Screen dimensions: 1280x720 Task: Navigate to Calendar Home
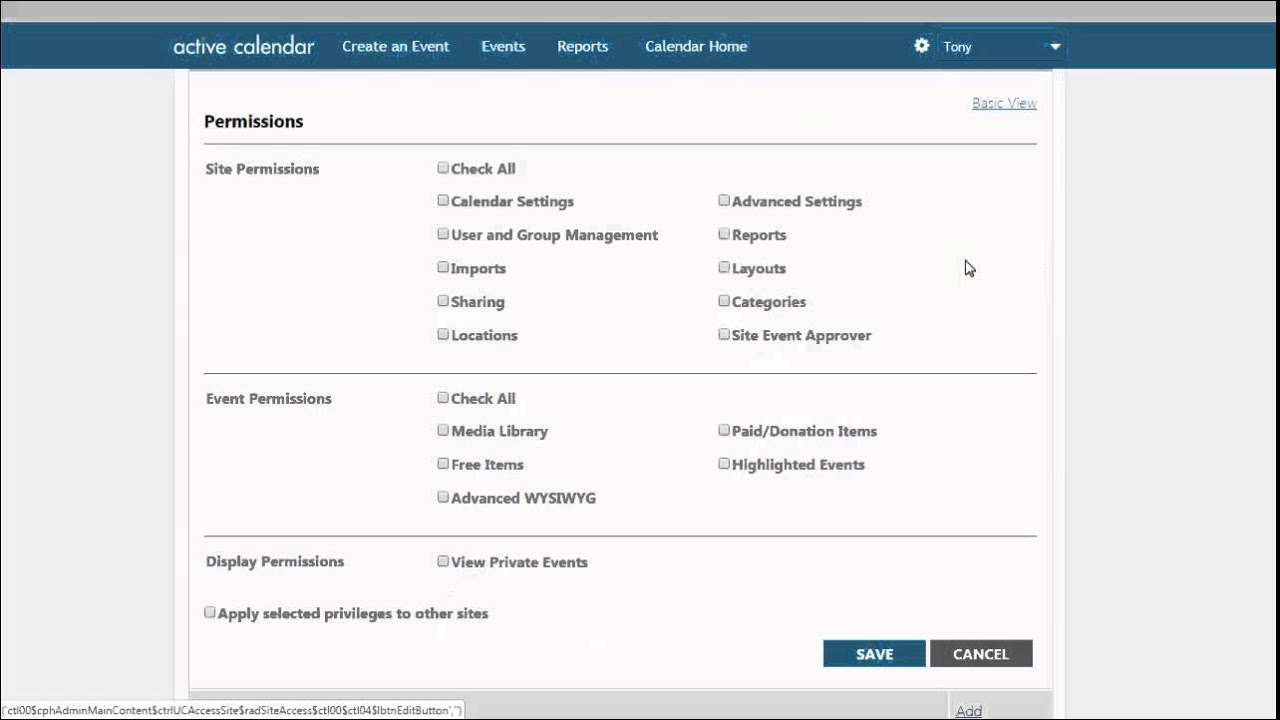tap(696, 46)
